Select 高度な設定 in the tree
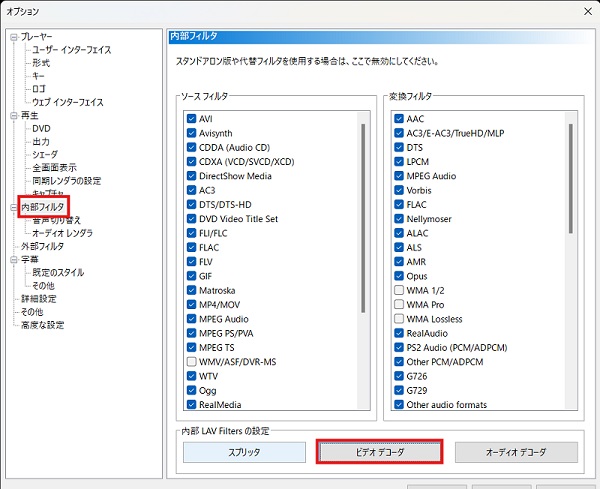600x489 pixels. (43, 325)
